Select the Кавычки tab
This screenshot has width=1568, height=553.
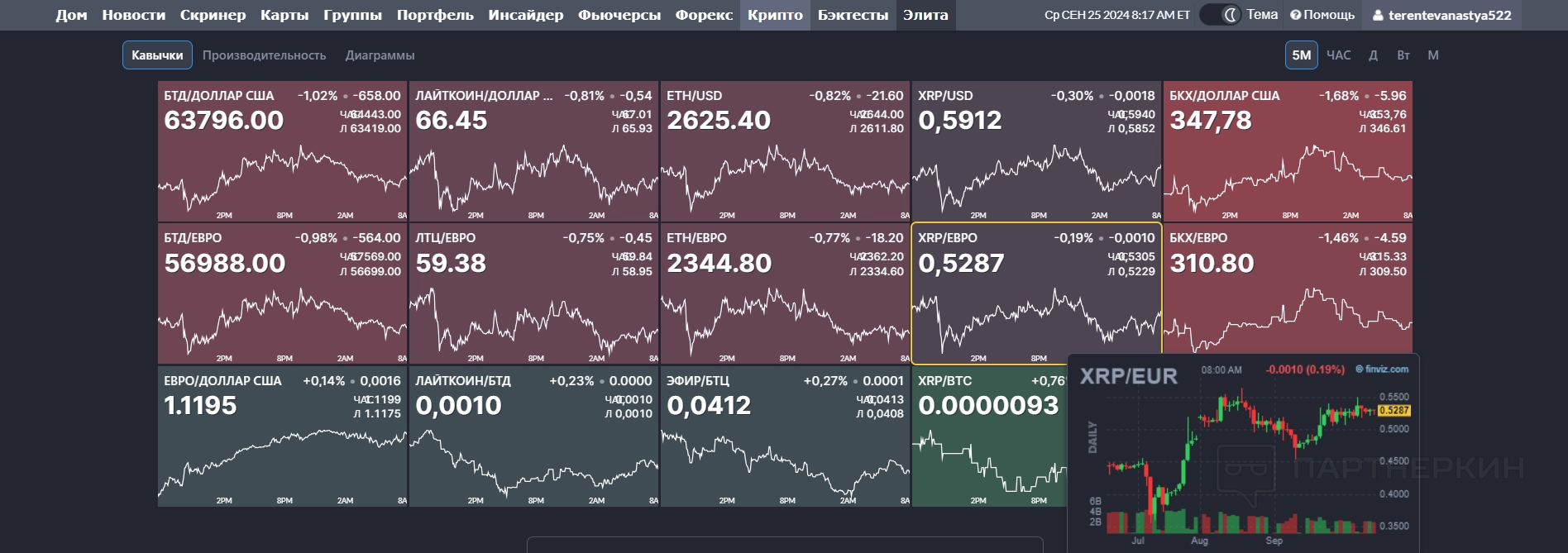pos(157,55)
